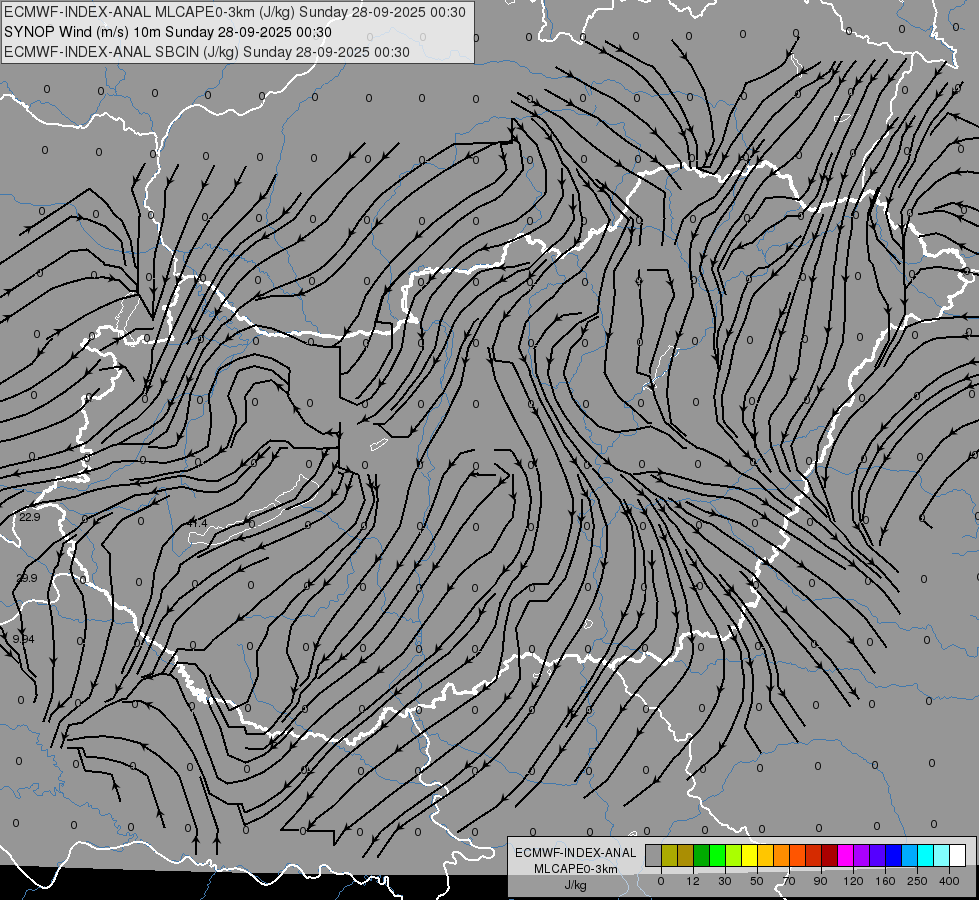Pick the amber swatch right of yellow
This screenshot has height=900, width=979.
765,855
